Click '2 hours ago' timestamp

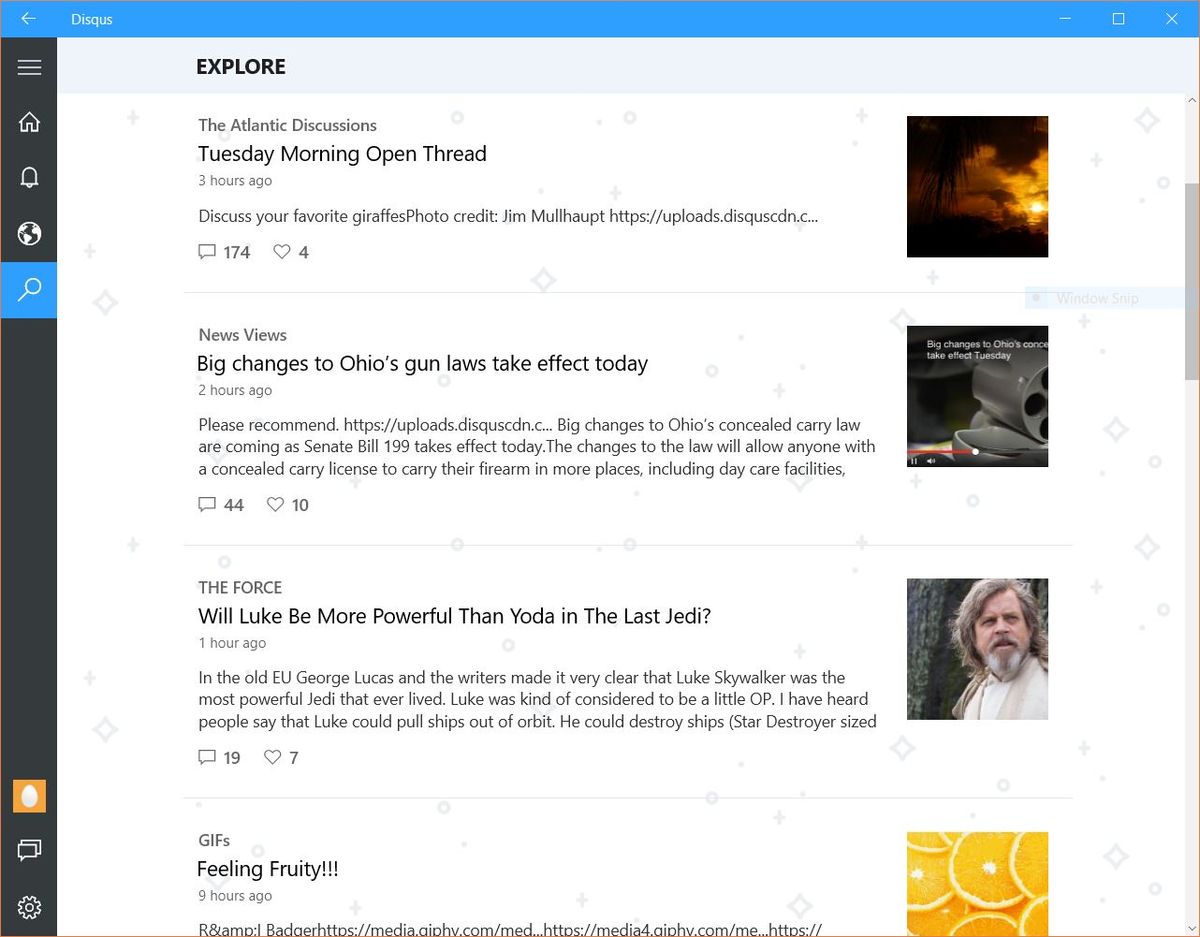click(235, 390)
